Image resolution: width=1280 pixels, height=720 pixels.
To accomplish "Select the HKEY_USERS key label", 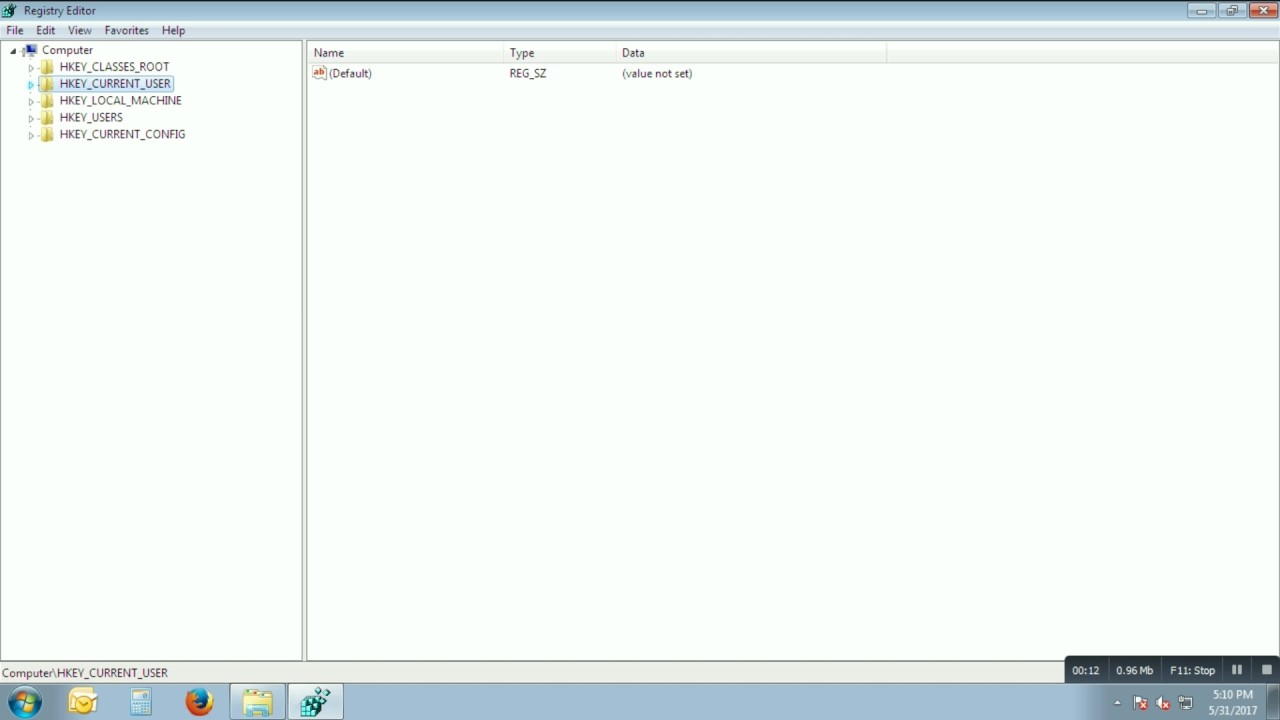I will tap(91, 118).
